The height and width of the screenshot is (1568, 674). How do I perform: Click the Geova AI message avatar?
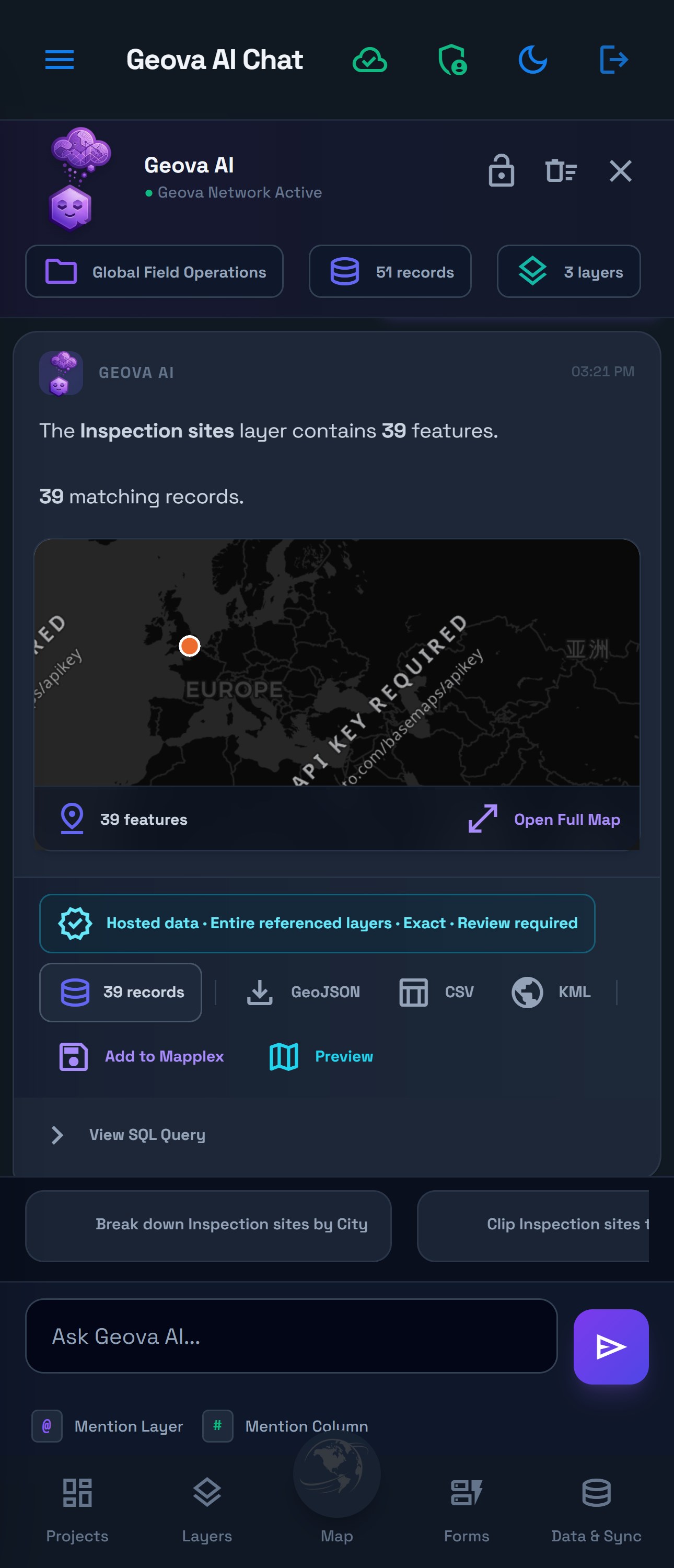[x=61, y=373]
